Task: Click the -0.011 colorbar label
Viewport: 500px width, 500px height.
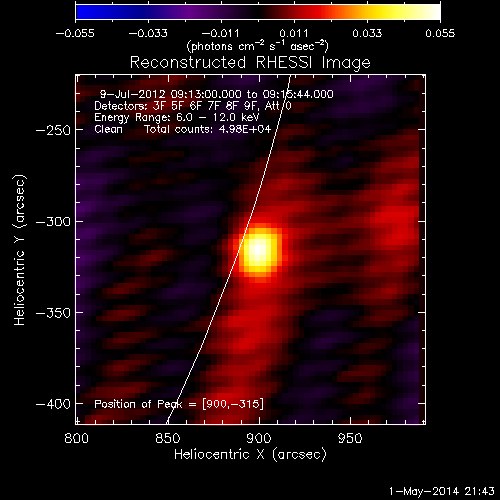Action: pyautogui.click(x=220, y=33)
